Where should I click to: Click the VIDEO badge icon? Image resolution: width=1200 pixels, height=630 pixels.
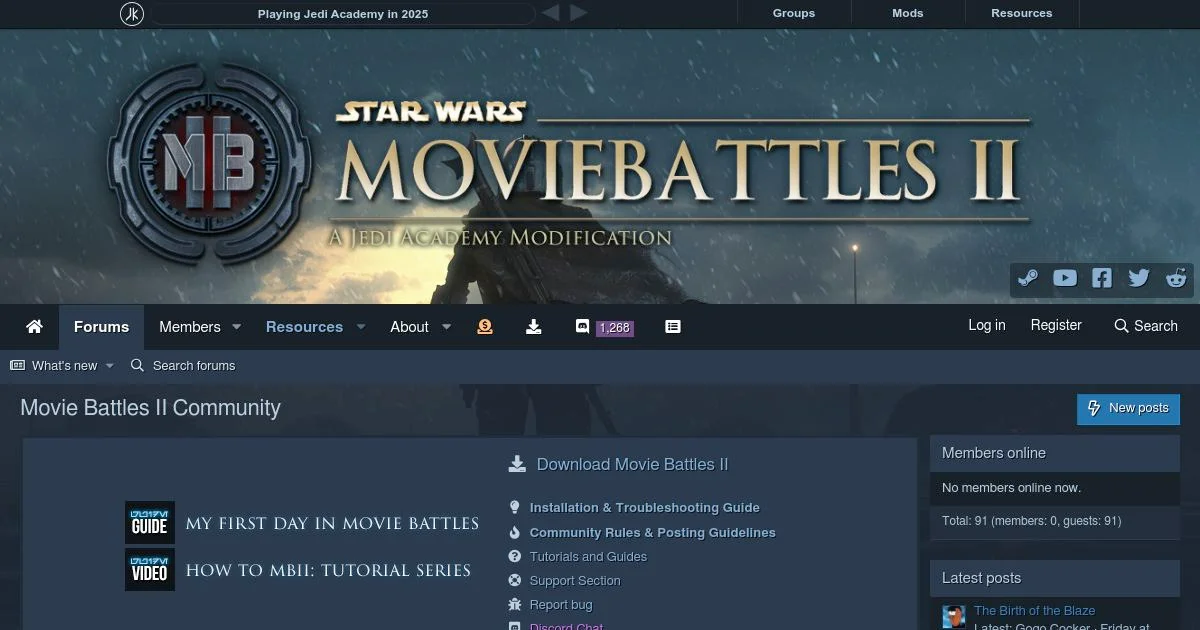click(150, 569)
